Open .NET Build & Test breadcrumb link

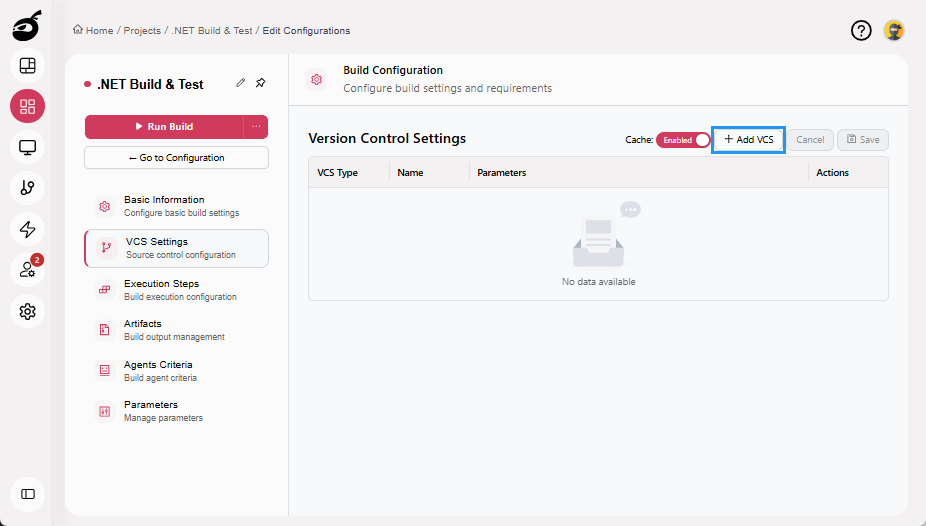[x=211, y=31]
